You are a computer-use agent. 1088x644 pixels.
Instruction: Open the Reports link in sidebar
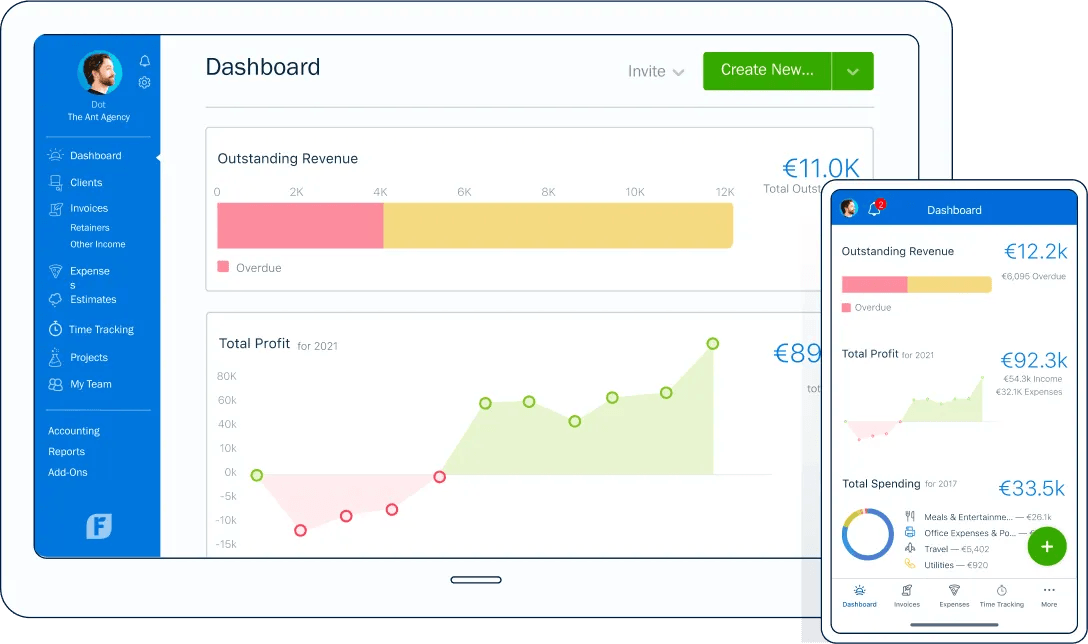(x=67, y=452)
